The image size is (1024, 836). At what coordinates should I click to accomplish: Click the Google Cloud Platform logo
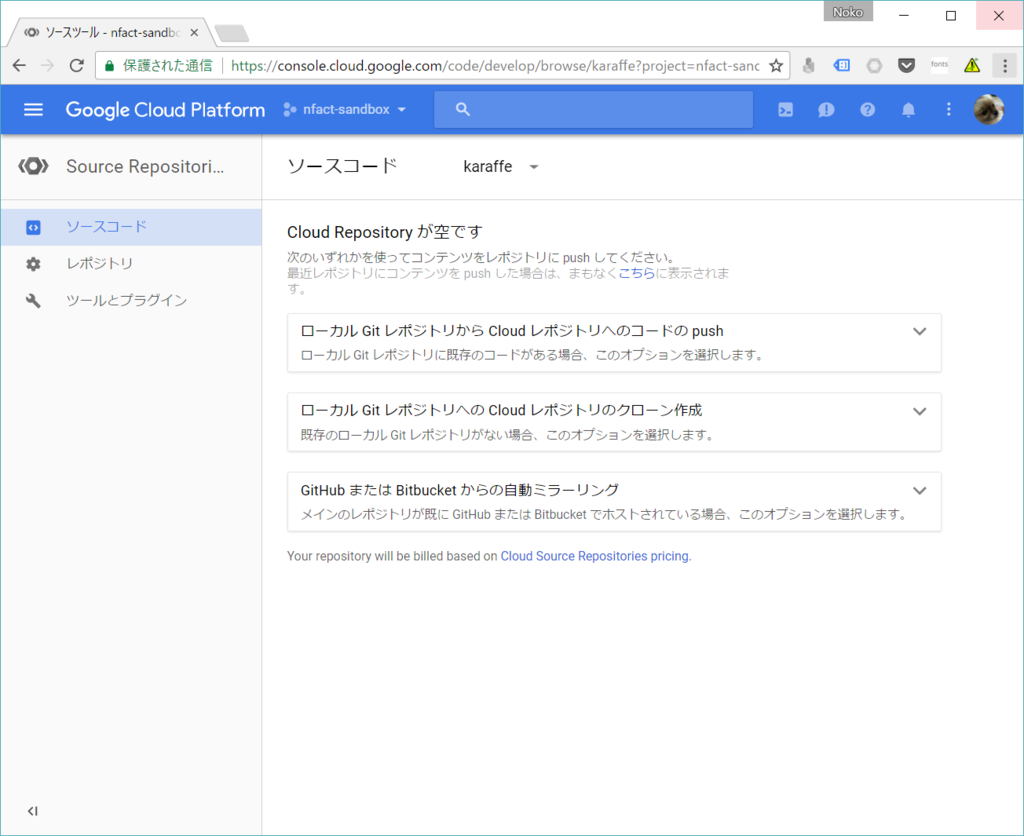click(x=165, y=110)
